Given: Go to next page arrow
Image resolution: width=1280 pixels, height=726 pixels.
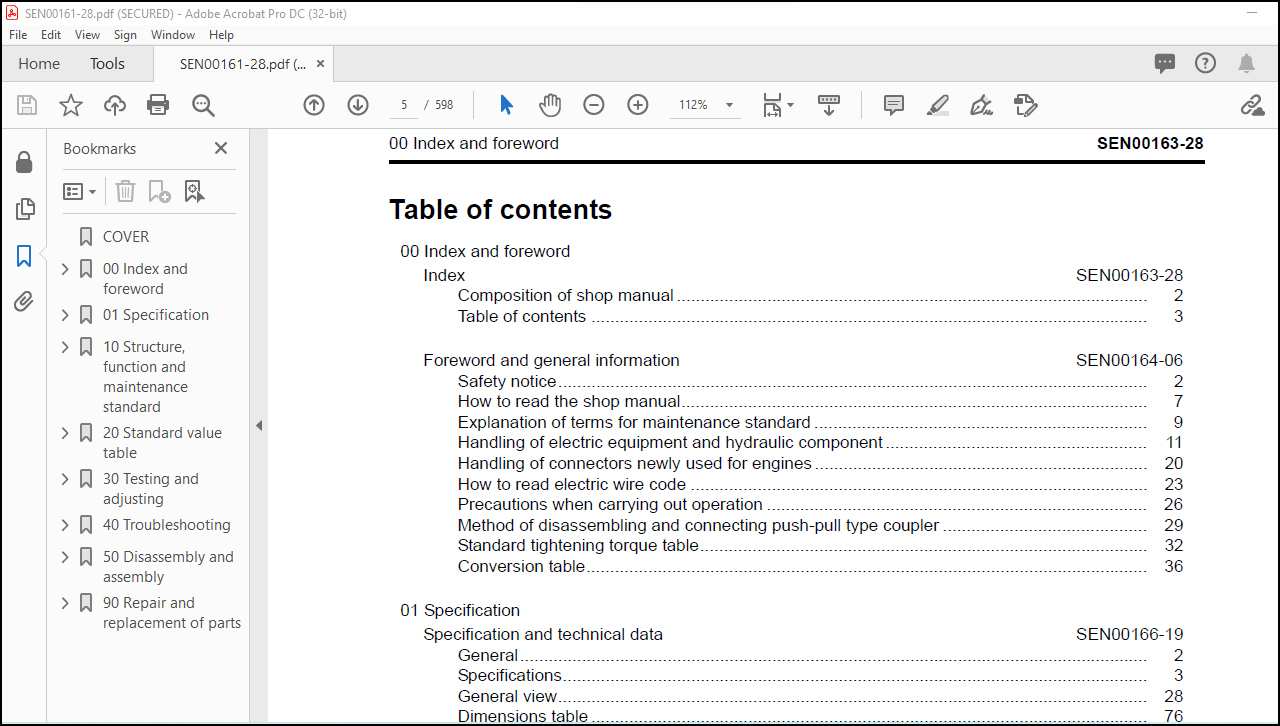Looking at the screenshot, I should point(358,105).
